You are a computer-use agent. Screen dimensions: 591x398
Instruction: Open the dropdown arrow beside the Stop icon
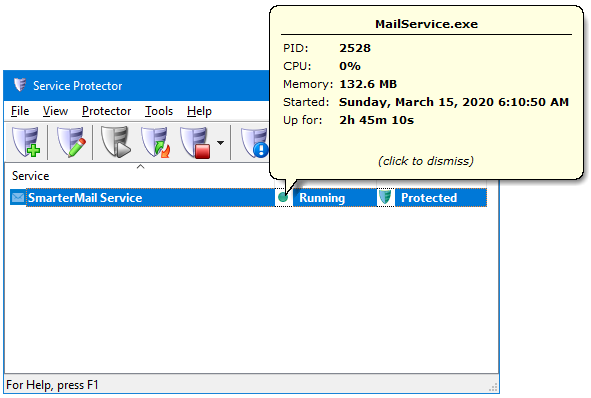click(x=220, y=143)
